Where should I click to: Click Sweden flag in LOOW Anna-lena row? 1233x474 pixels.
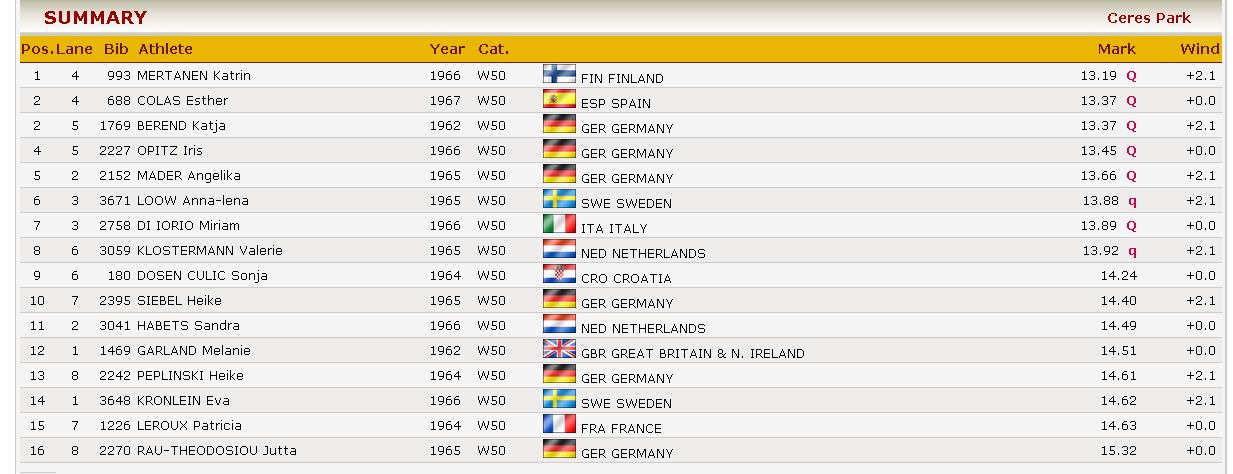(x=559, y=199)
